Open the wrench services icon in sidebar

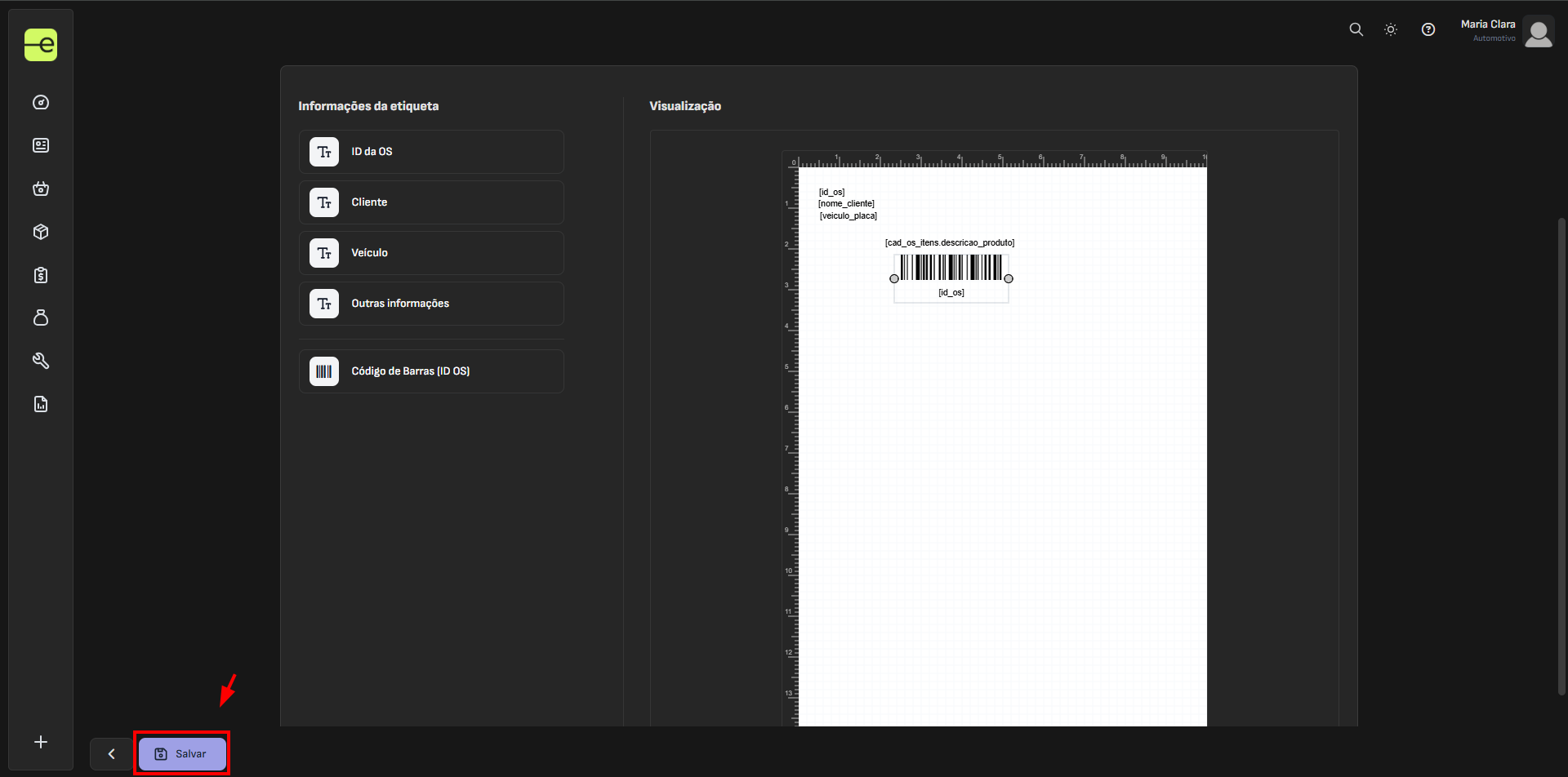41,361
